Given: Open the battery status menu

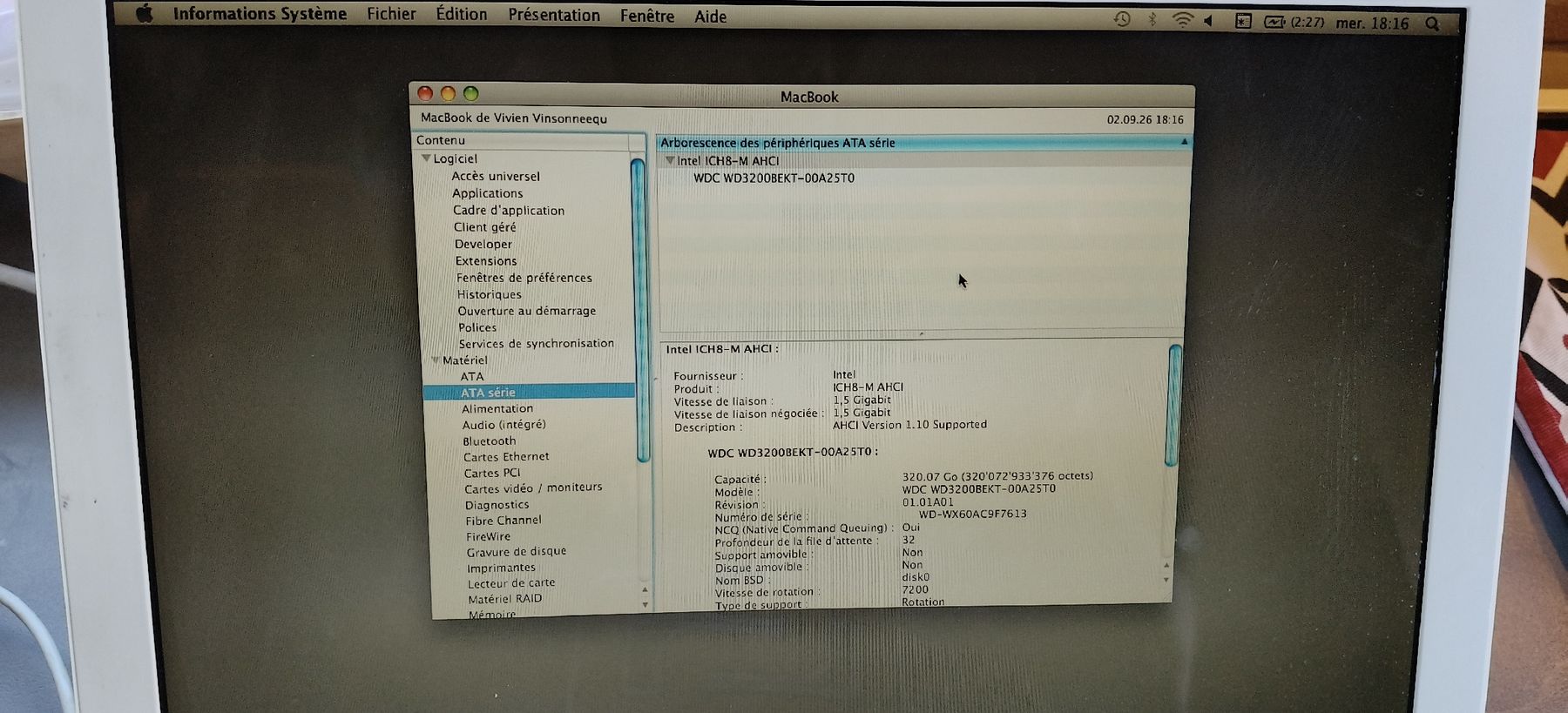Looking at the screenshot, I should tap(1293, 22).
